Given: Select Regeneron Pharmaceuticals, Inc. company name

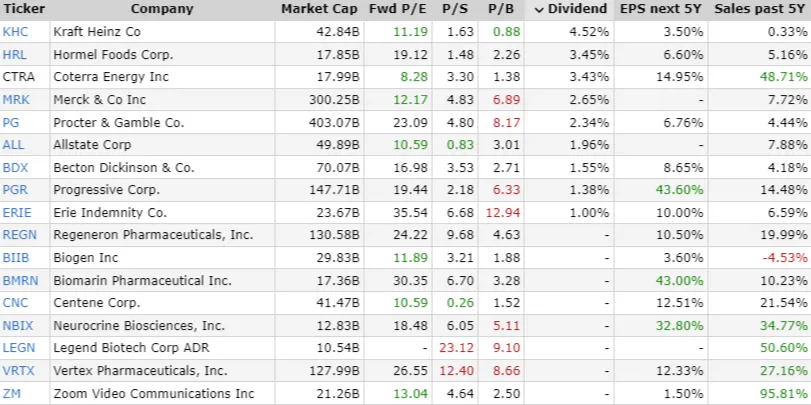Looking at the screenshot, I should coord(153,235).
